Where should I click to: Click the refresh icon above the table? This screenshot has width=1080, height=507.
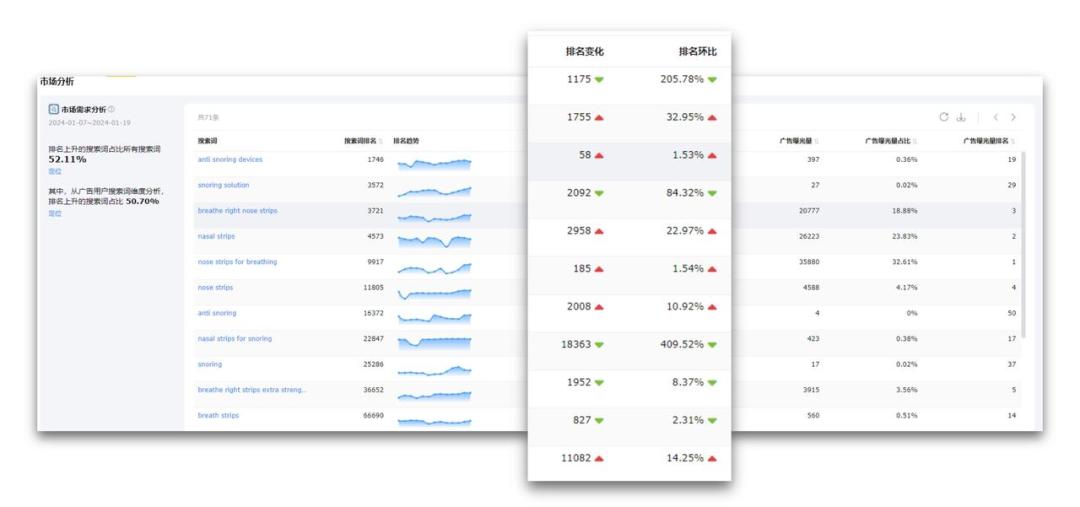point(944,117)
